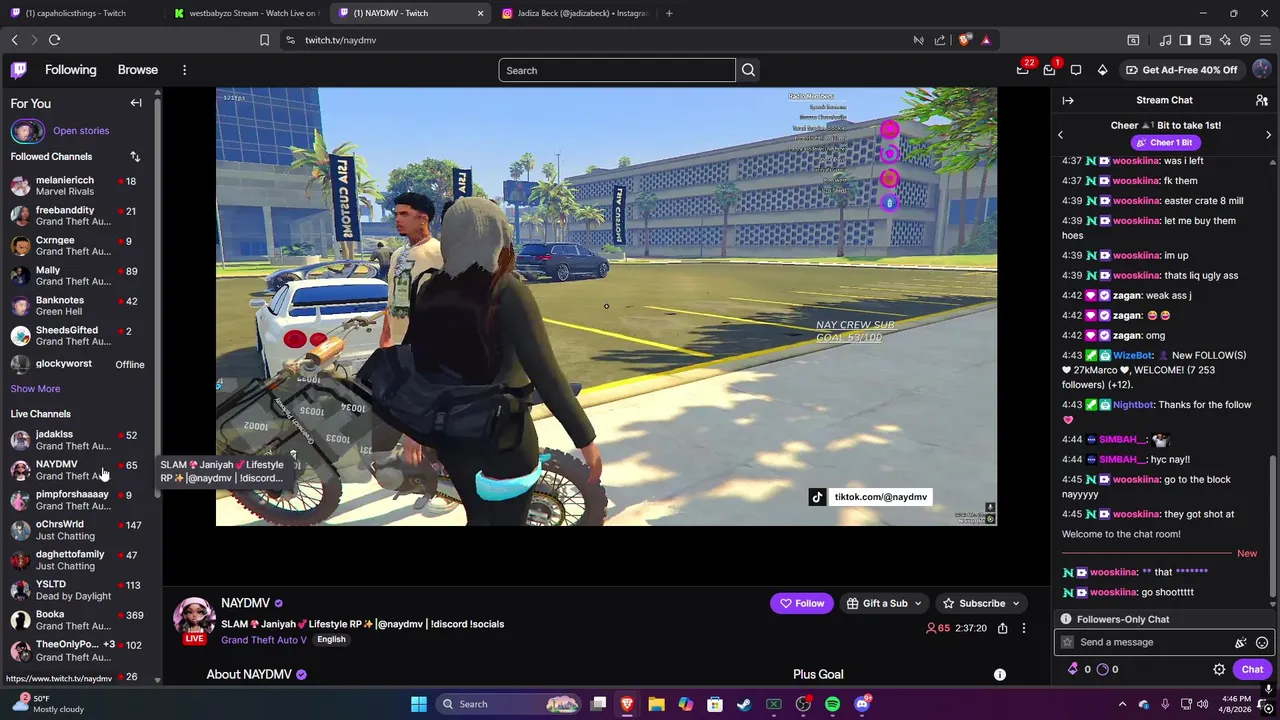Click the Followers-Only Chat info icon
Image resolution: width=1280 pixels, height=720 pixels.
tap(1066, 619)
